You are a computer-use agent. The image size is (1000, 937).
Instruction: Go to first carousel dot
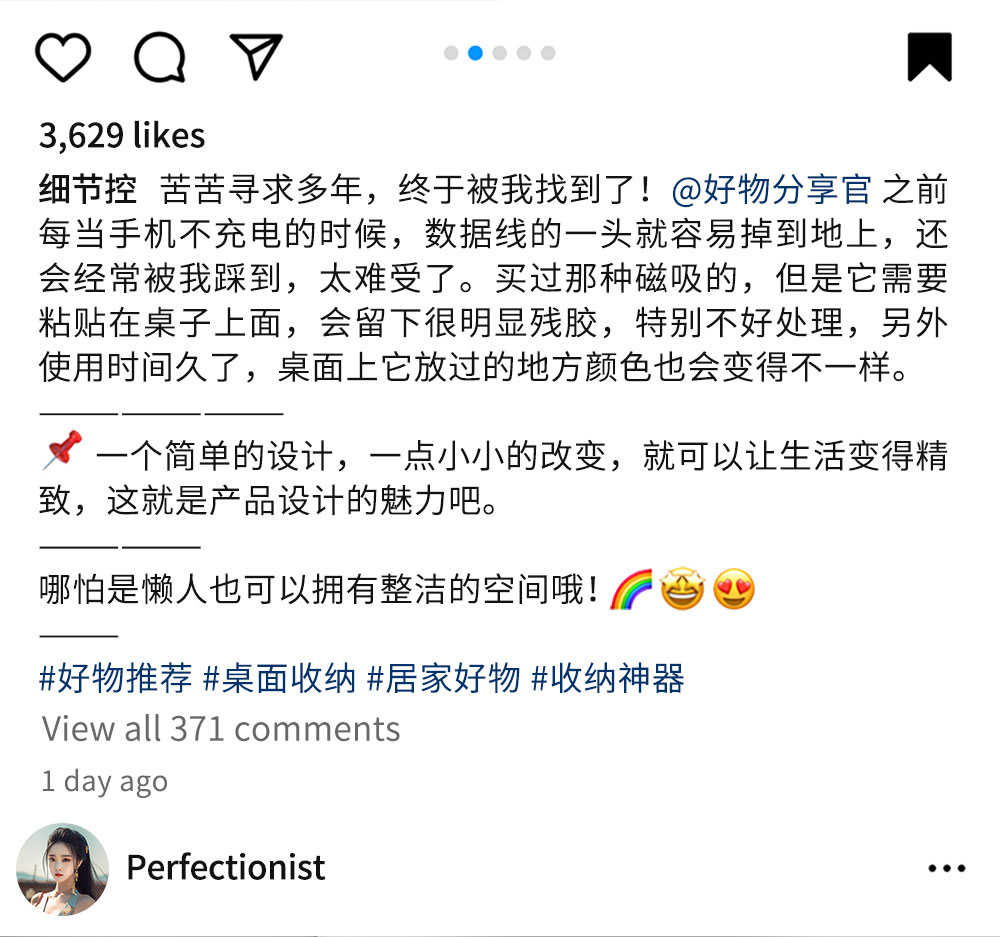pos(451,53)
